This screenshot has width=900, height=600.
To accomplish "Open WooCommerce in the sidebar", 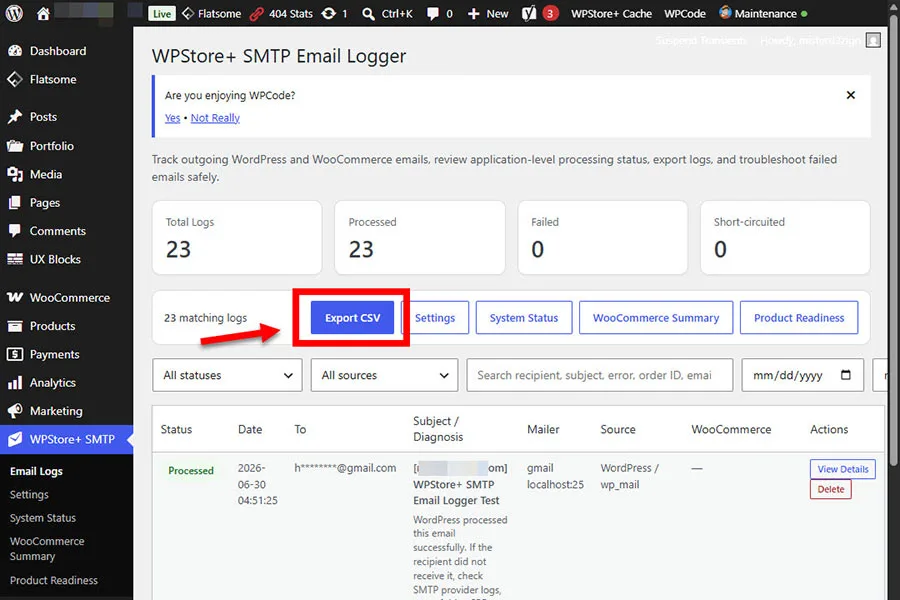I will tap(67, 297).
